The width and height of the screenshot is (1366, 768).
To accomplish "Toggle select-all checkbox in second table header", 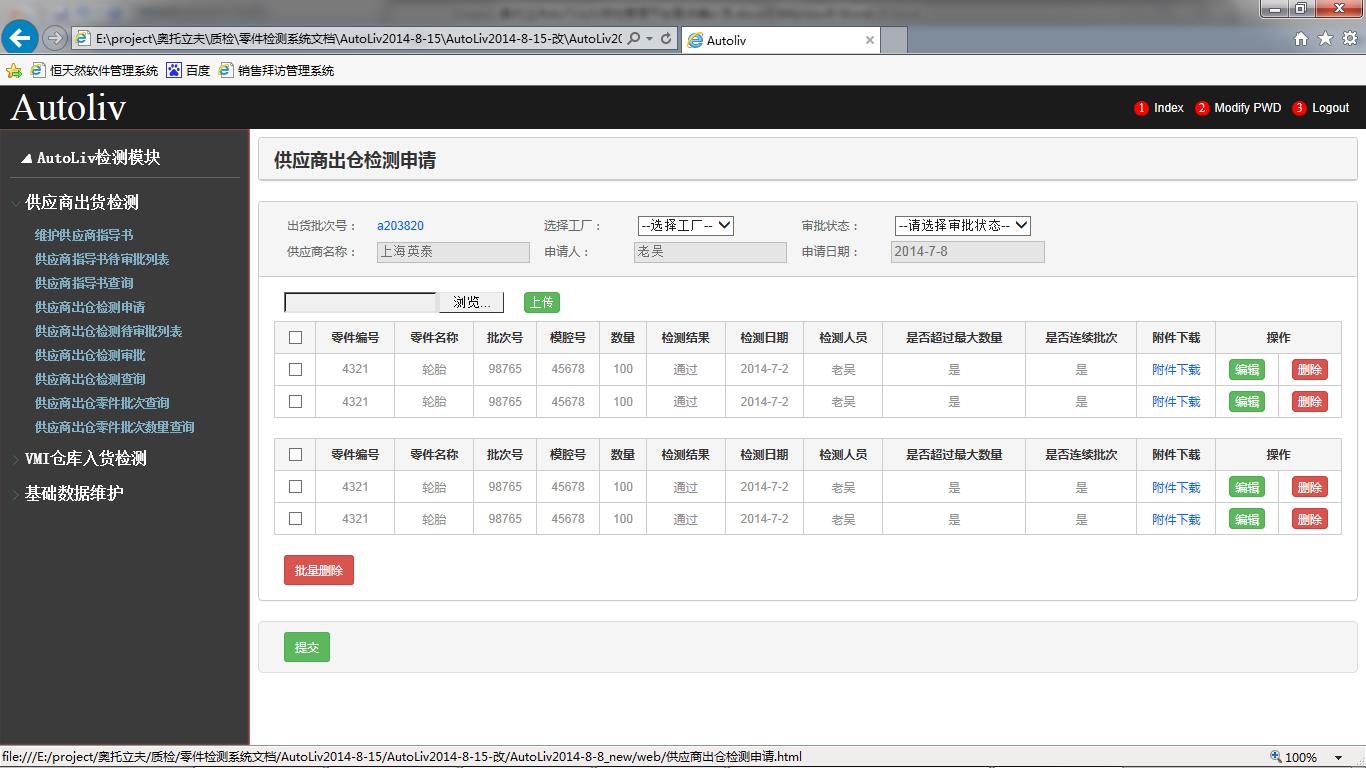I will (x=295, y=454).
